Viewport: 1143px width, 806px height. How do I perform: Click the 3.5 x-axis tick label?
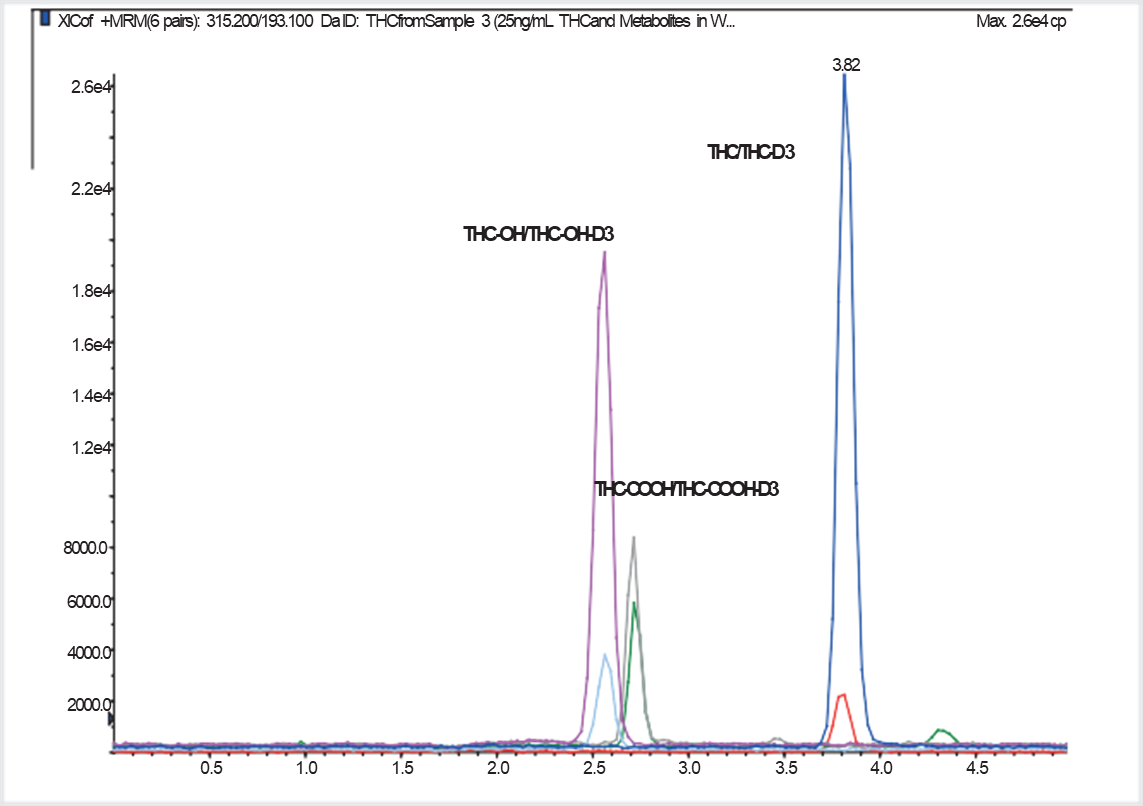786,767
